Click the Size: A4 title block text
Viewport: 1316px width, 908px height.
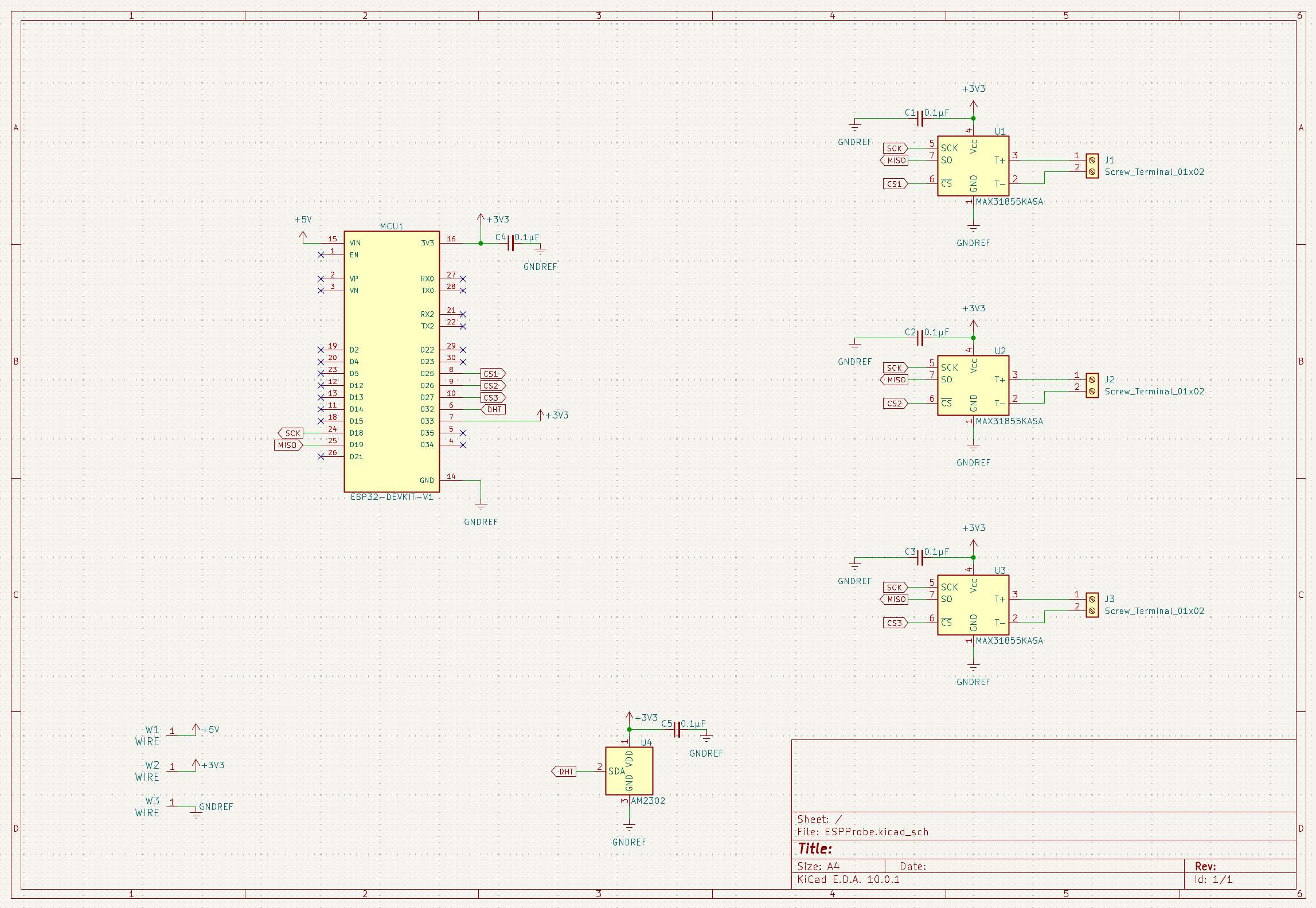(818, 866)
